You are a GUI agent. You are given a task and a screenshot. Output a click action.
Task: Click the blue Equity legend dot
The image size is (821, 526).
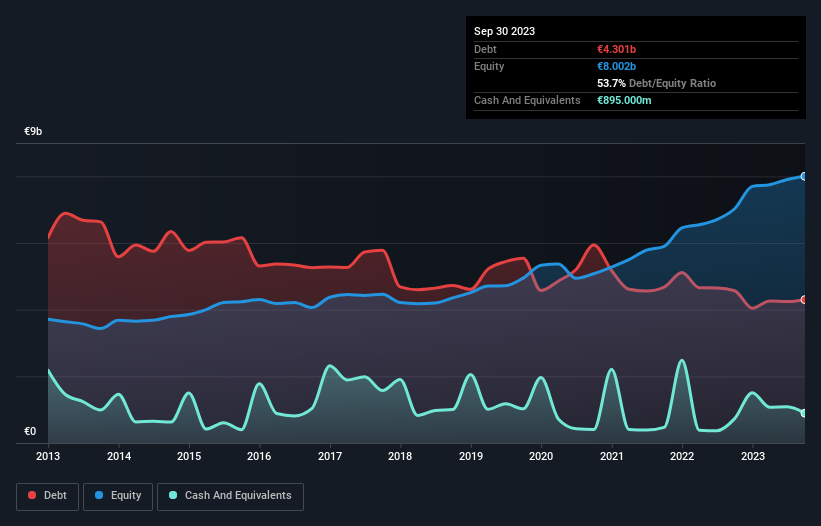99,495
